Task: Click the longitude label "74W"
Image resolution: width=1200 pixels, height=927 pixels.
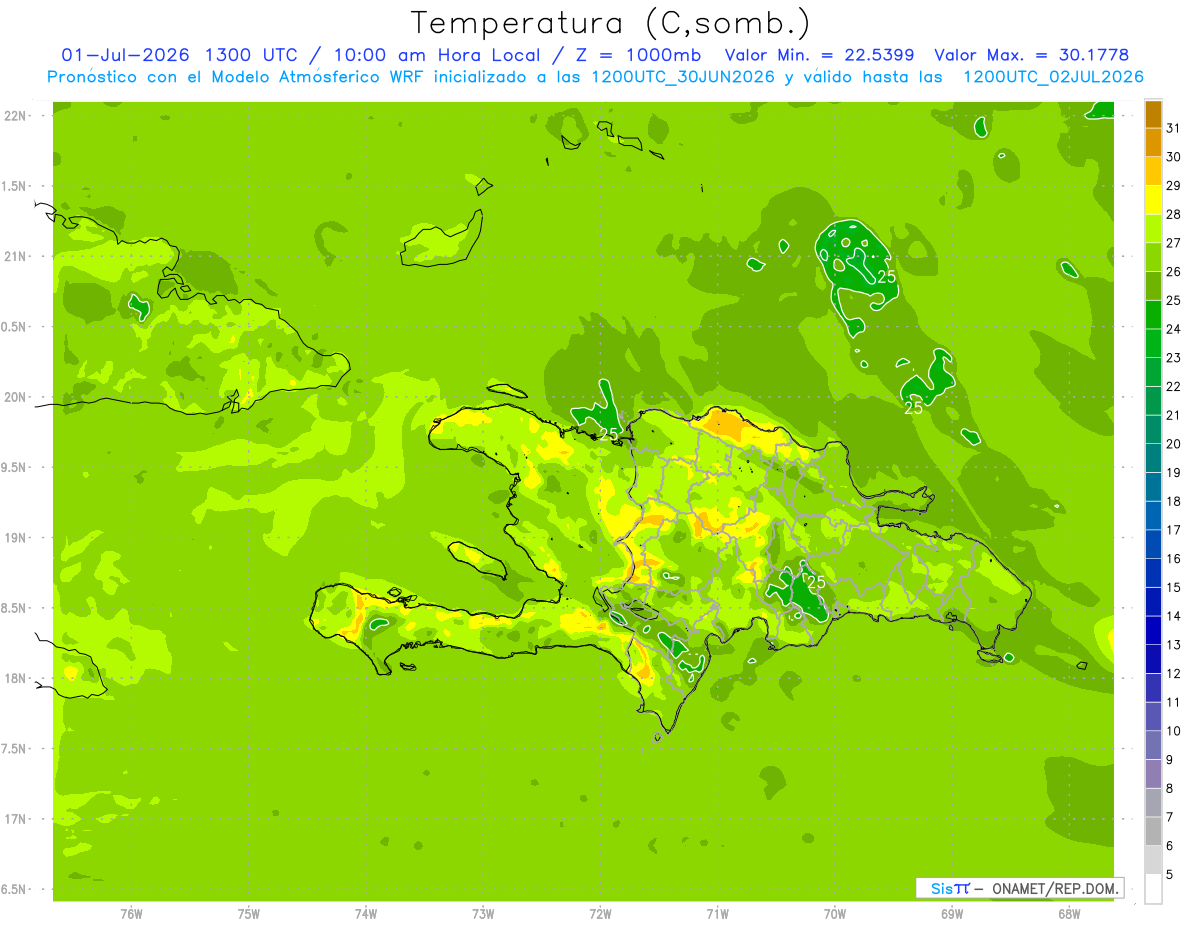Action: [366, 914]
